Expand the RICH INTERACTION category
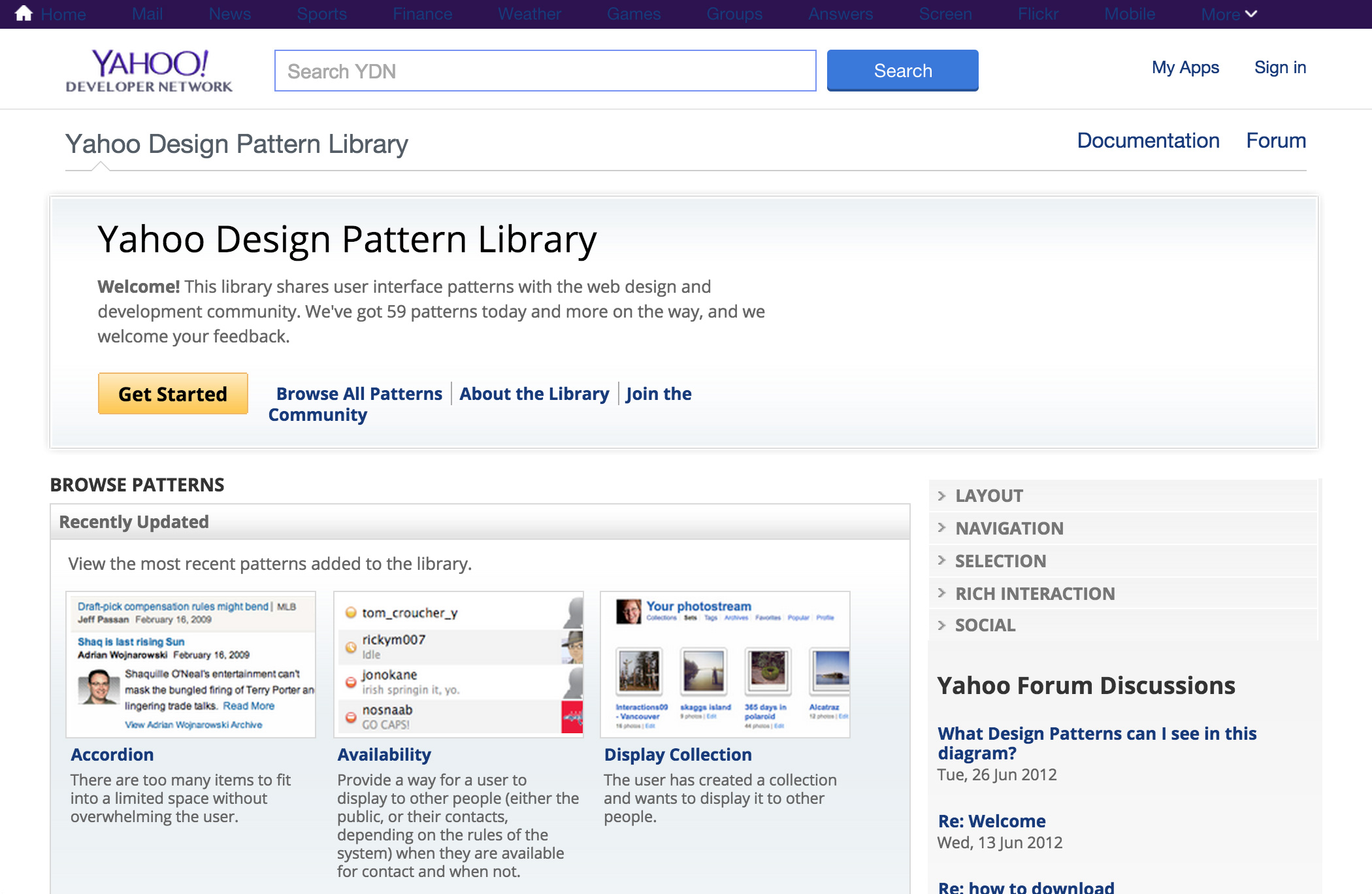This screenshot has height=894, width=1372. (1034, 594)
